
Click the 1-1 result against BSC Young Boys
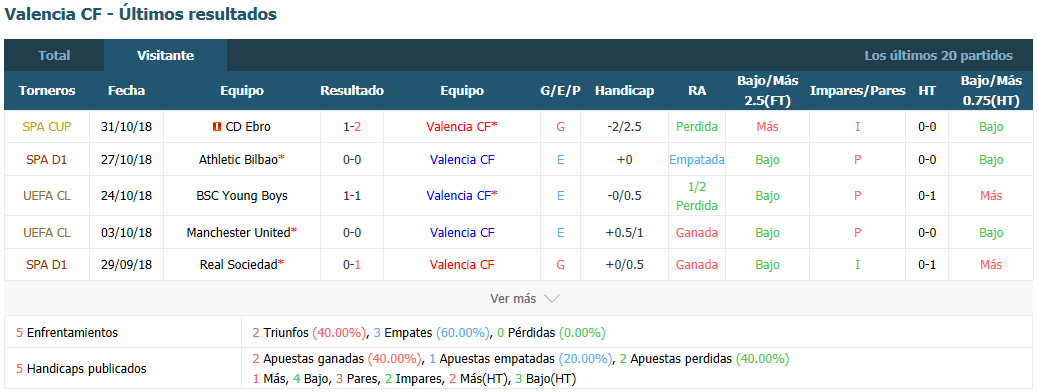pyautogui.click(x=352, y=195)
